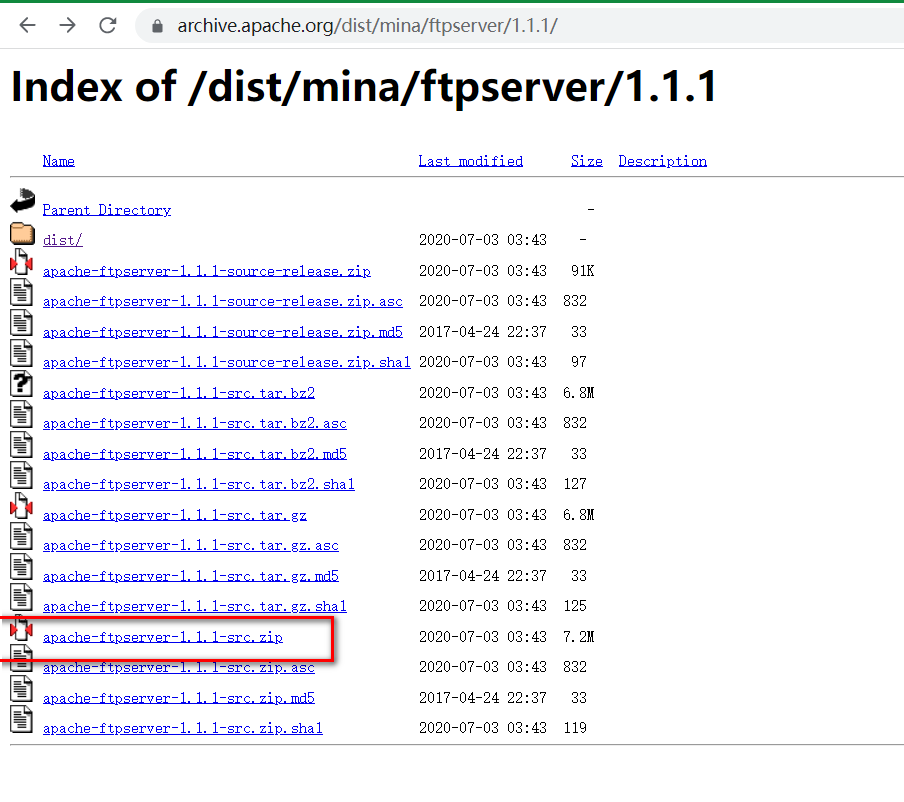The width and height of the screenshot is (904, 802).
Task: Open the dist/ folder link
Action: (x=63, y=240)
